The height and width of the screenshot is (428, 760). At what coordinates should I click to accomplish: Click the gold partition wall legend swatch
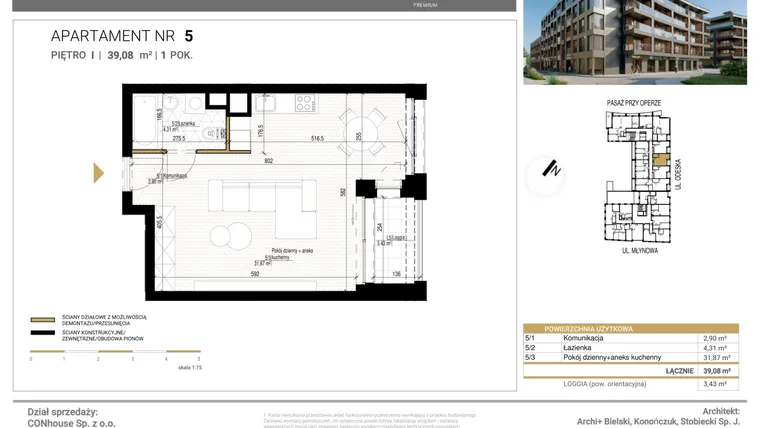coord(43,320)
